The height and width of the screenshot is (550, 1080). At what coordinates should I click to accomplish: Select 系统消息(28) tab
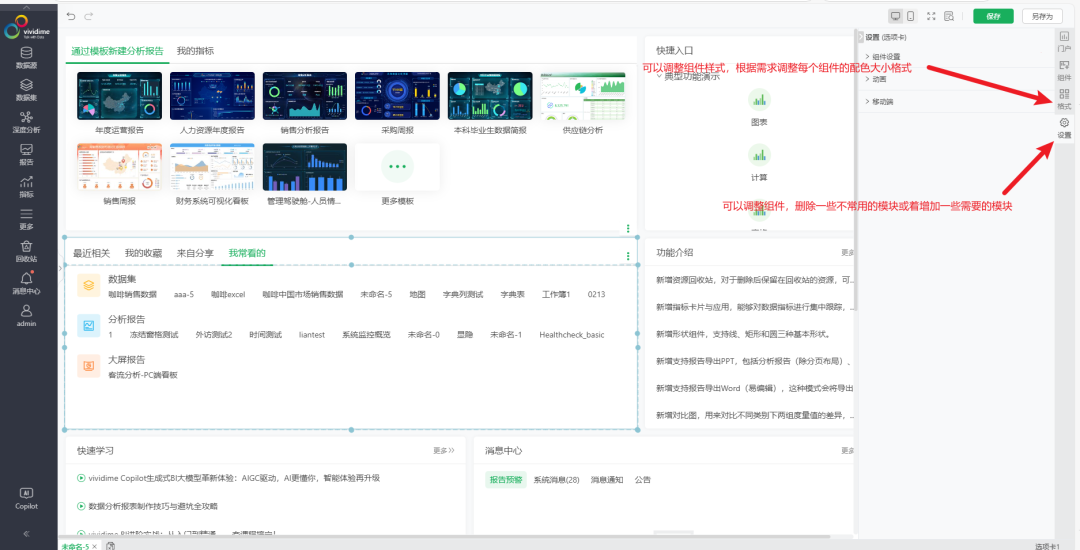557,480
